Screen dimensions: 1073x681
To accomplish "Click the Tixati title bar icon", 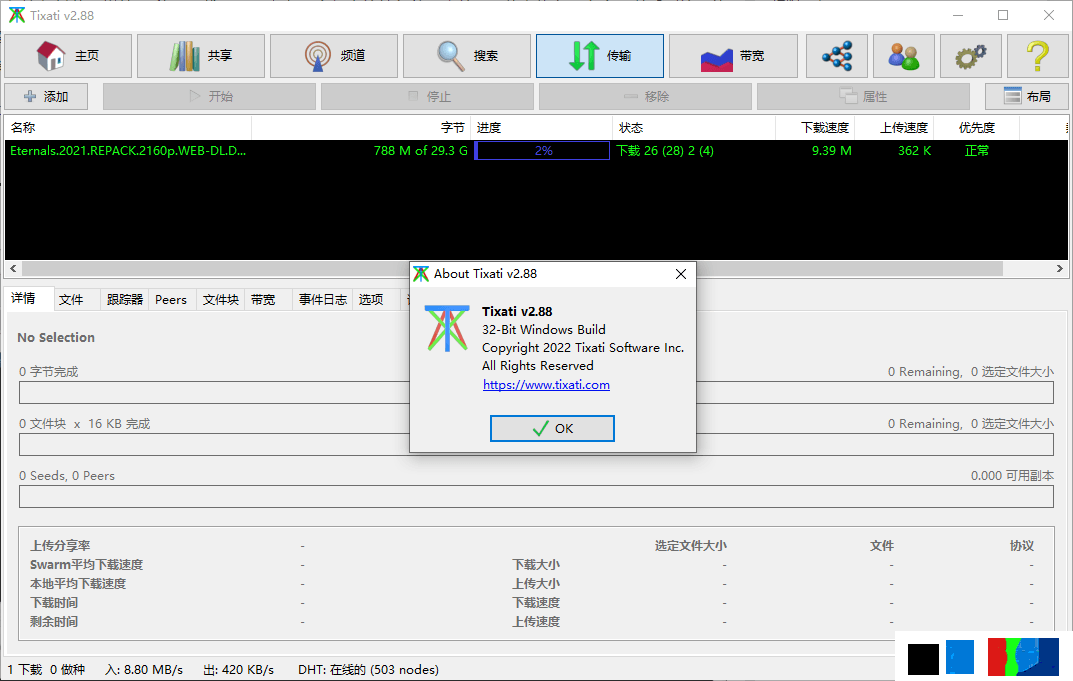I will 16,15.
